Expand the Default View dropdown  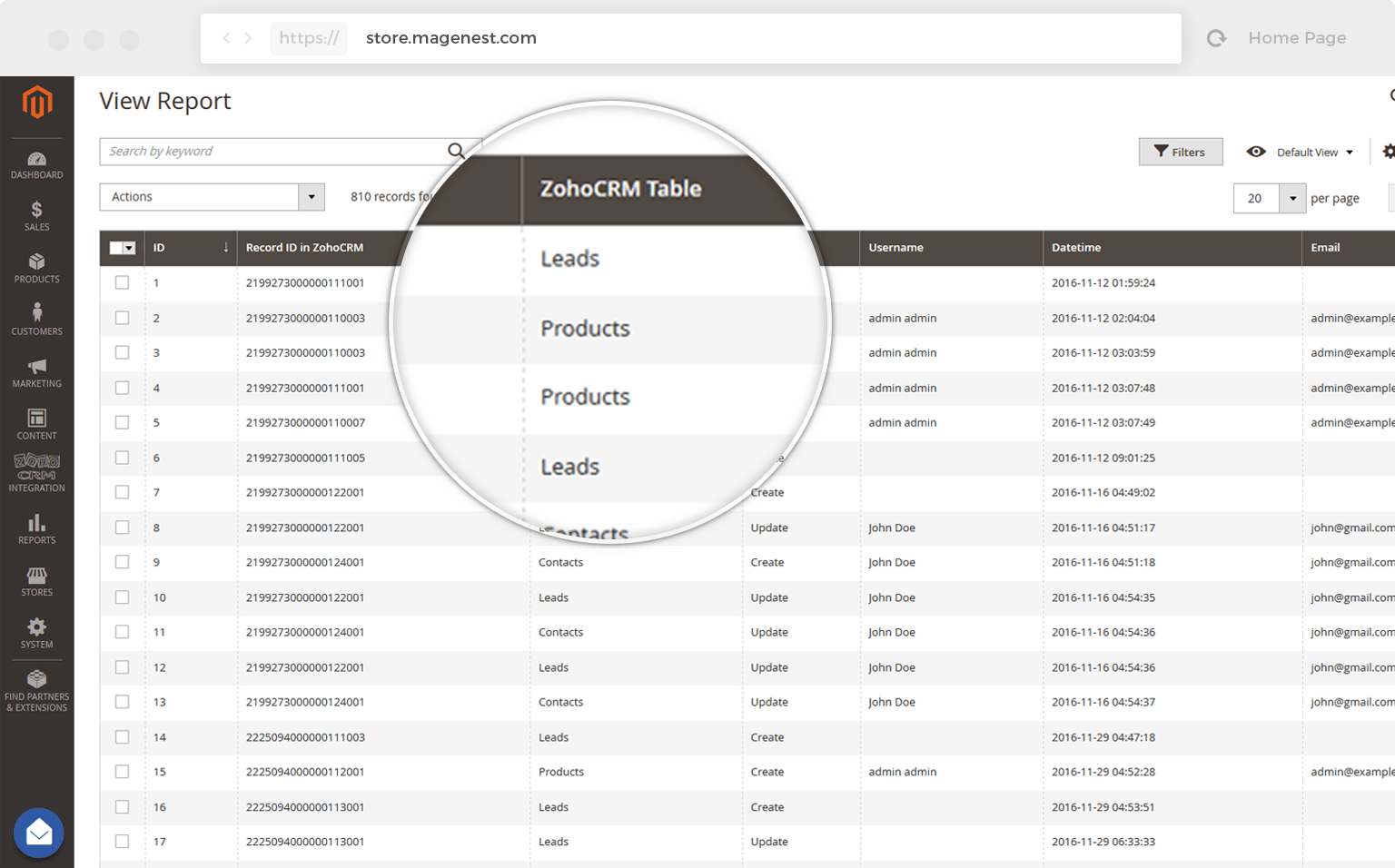pyautogui.click(x=1315, y=152)
